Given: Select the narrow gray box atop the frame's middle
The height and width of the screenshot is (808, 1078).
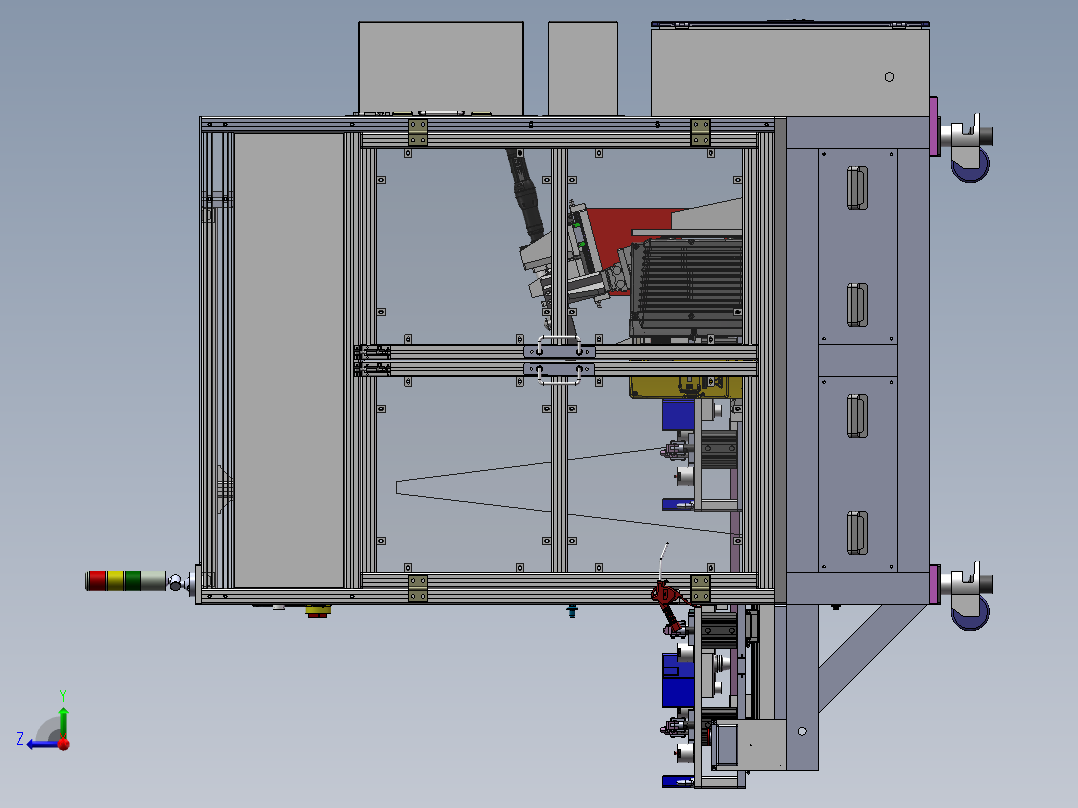Looking at the screenshot, I should [x=582, y=68].
